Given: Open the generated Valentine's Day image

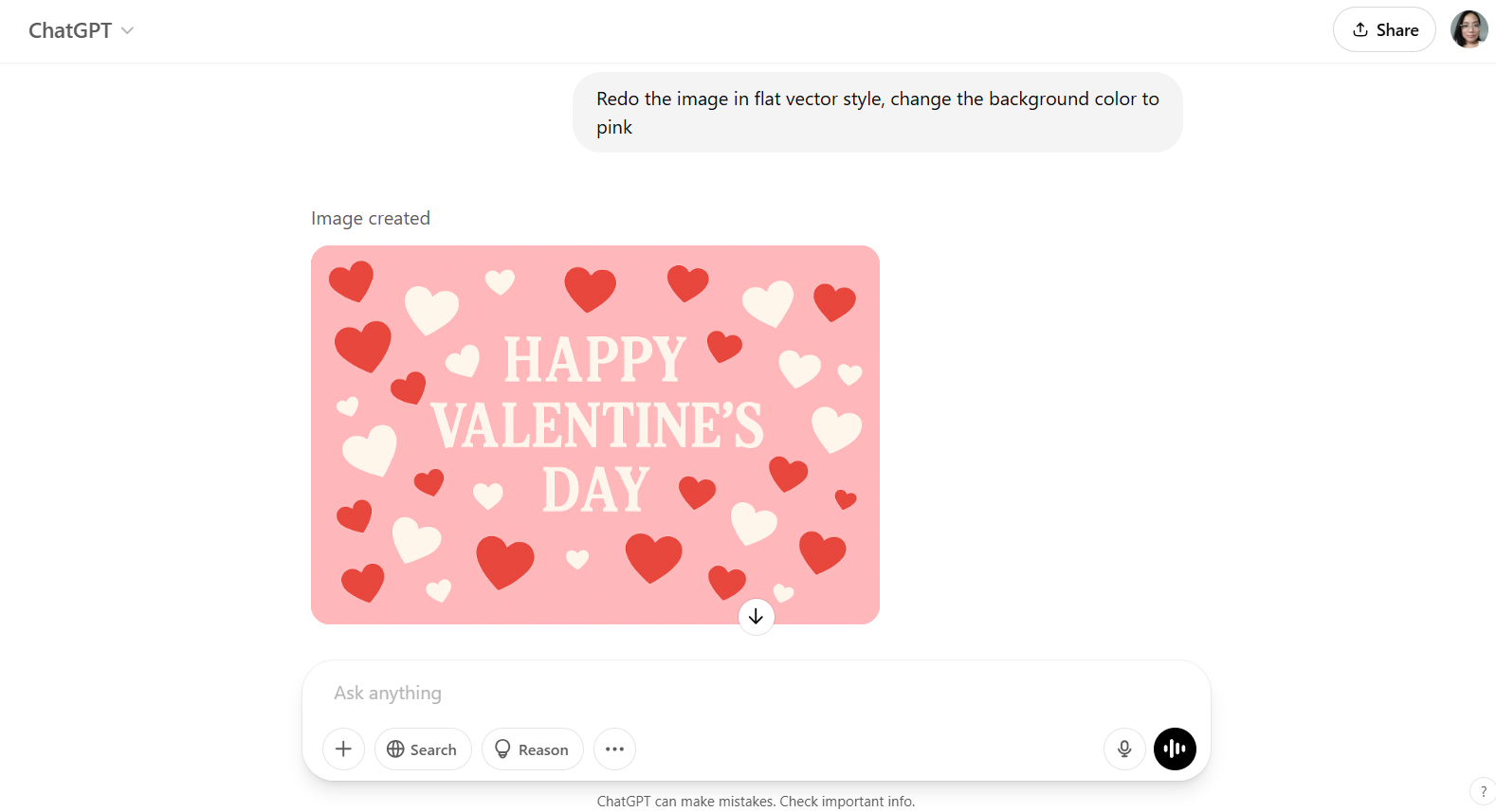Looking at the screenshot, I should (595, 435).
